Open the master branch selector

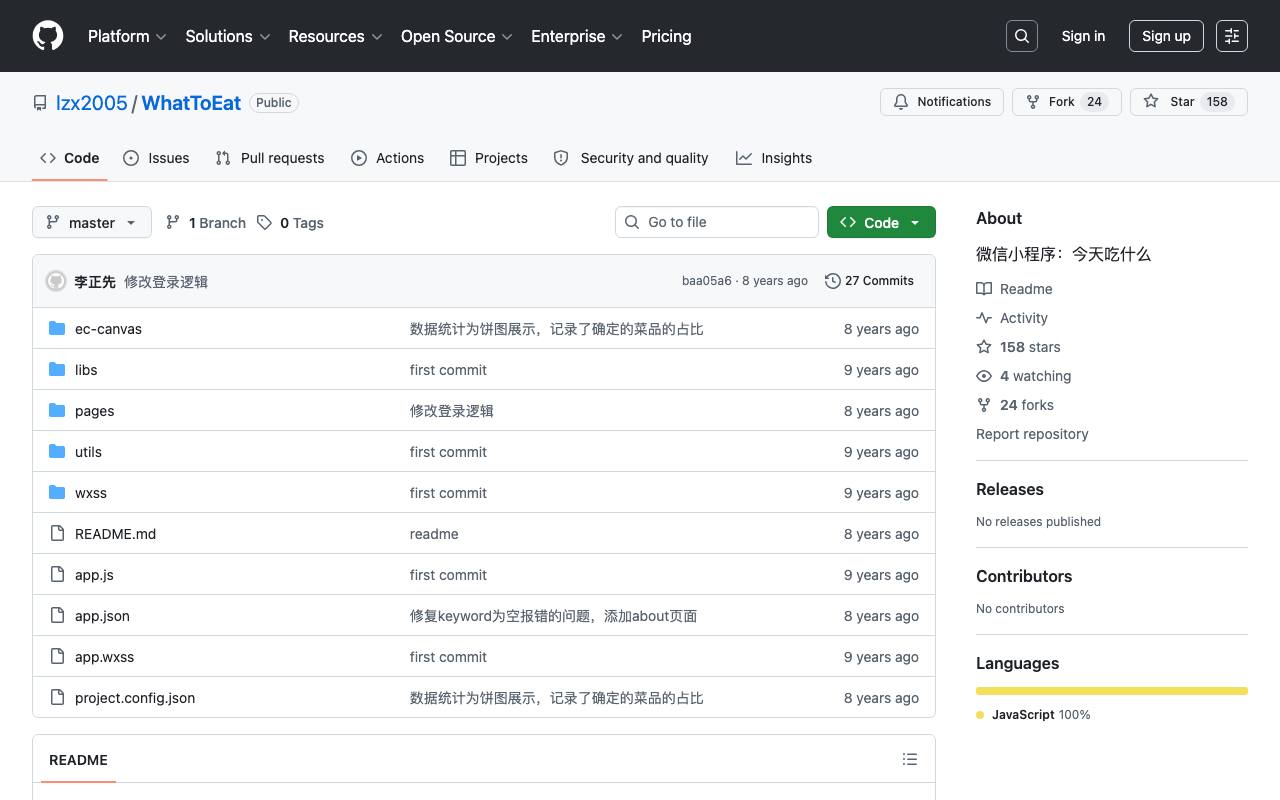pyautogui.click(x=92, y=222)
